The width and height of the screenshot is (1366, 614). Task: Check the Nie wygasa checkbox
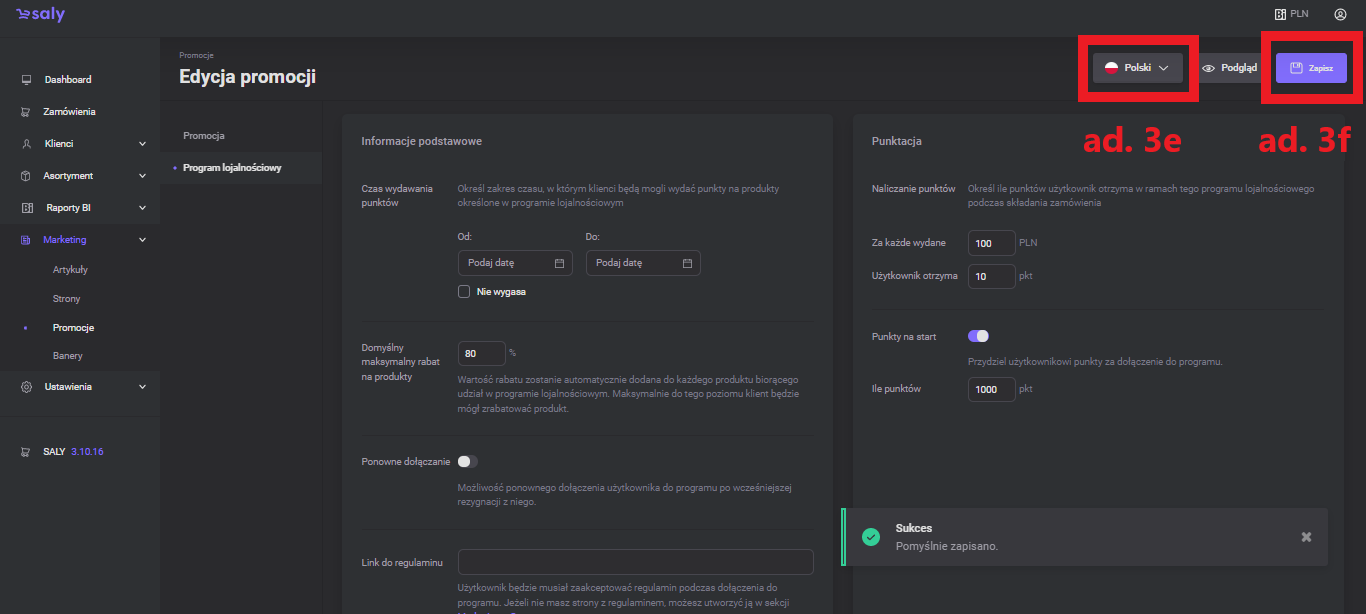464,292
